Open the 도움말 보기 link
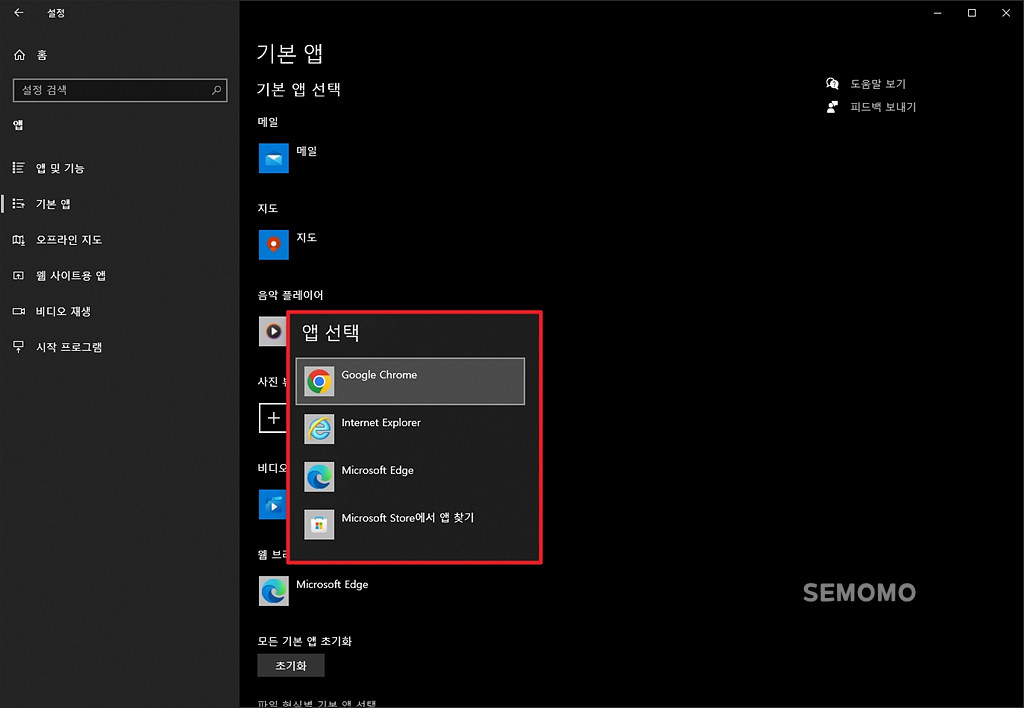 (878, 84)
